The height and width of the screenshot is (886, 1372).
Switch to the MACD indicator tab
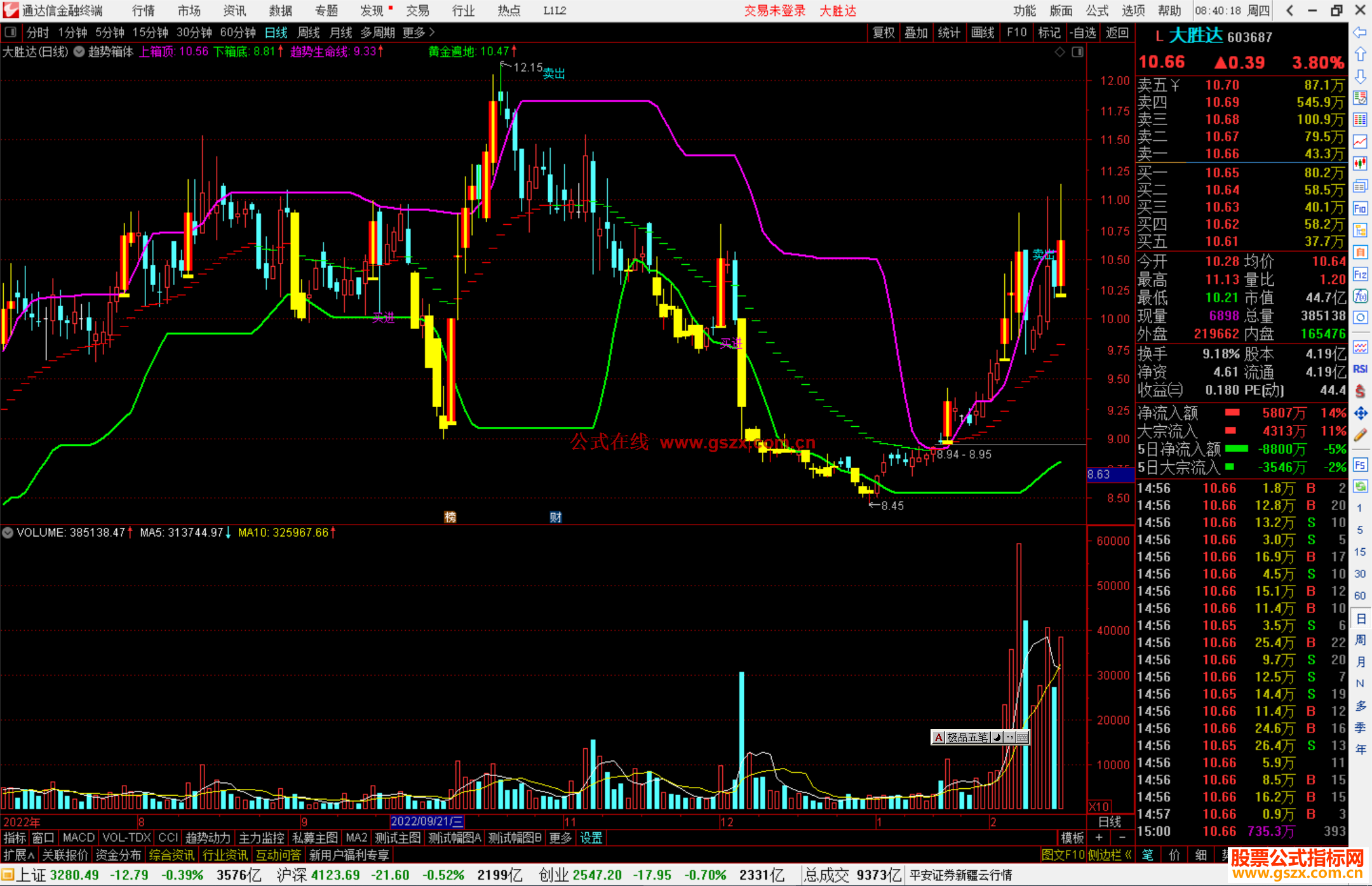click(x=78, y=838)
